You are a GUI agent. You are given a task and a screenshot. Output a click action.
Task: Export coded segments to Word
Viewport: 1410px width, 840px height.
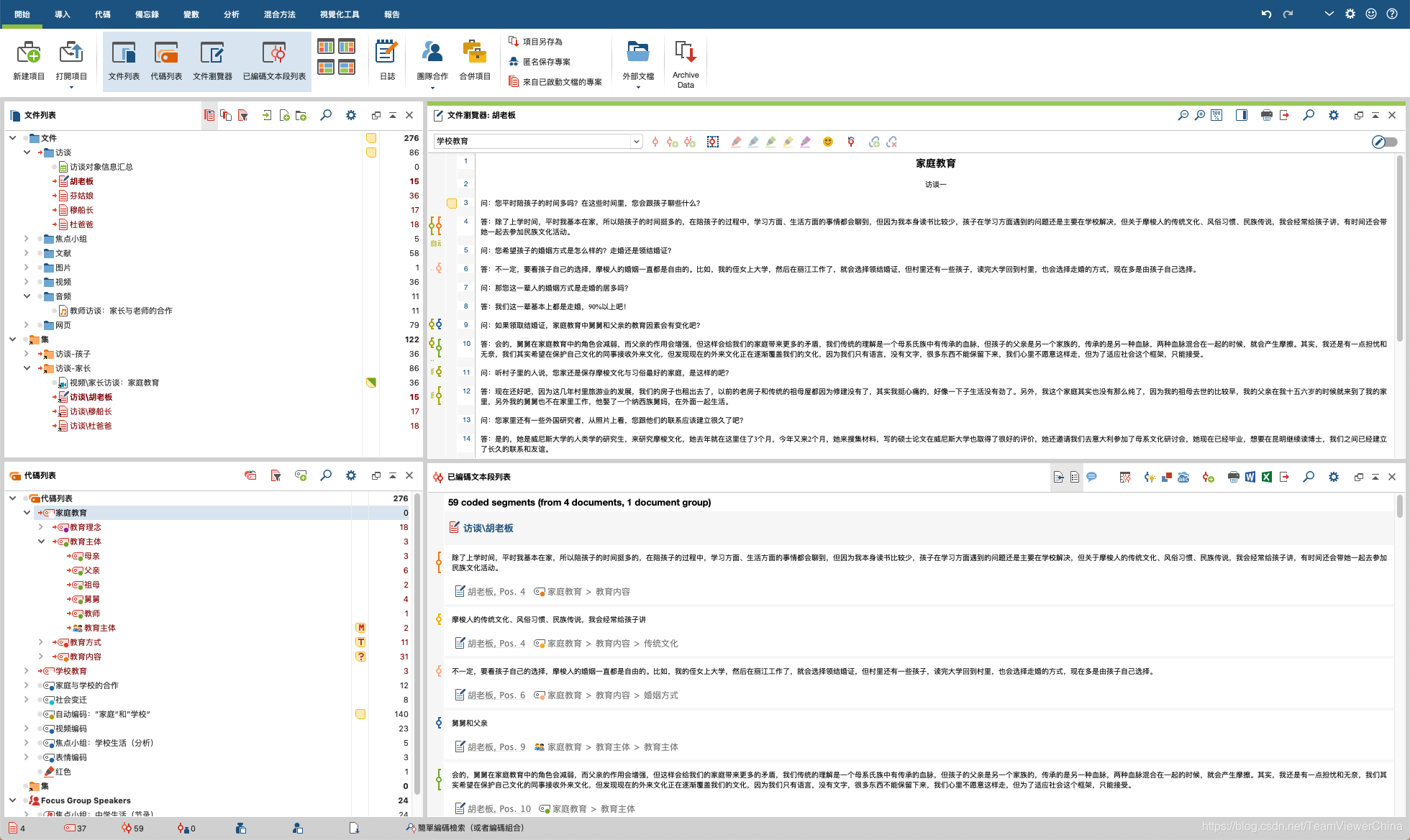point(1250,477)
